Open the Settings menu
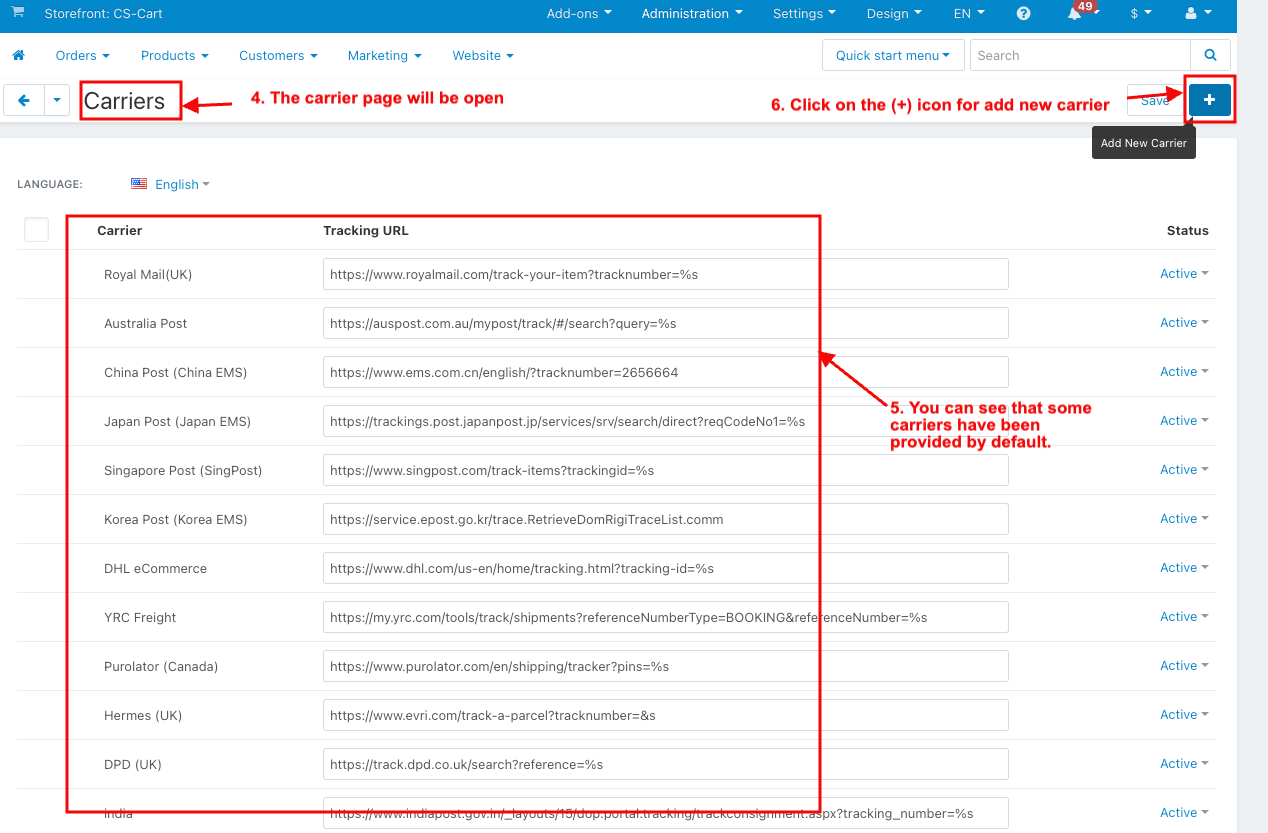The image size is (1268, 833). (804, 14)
